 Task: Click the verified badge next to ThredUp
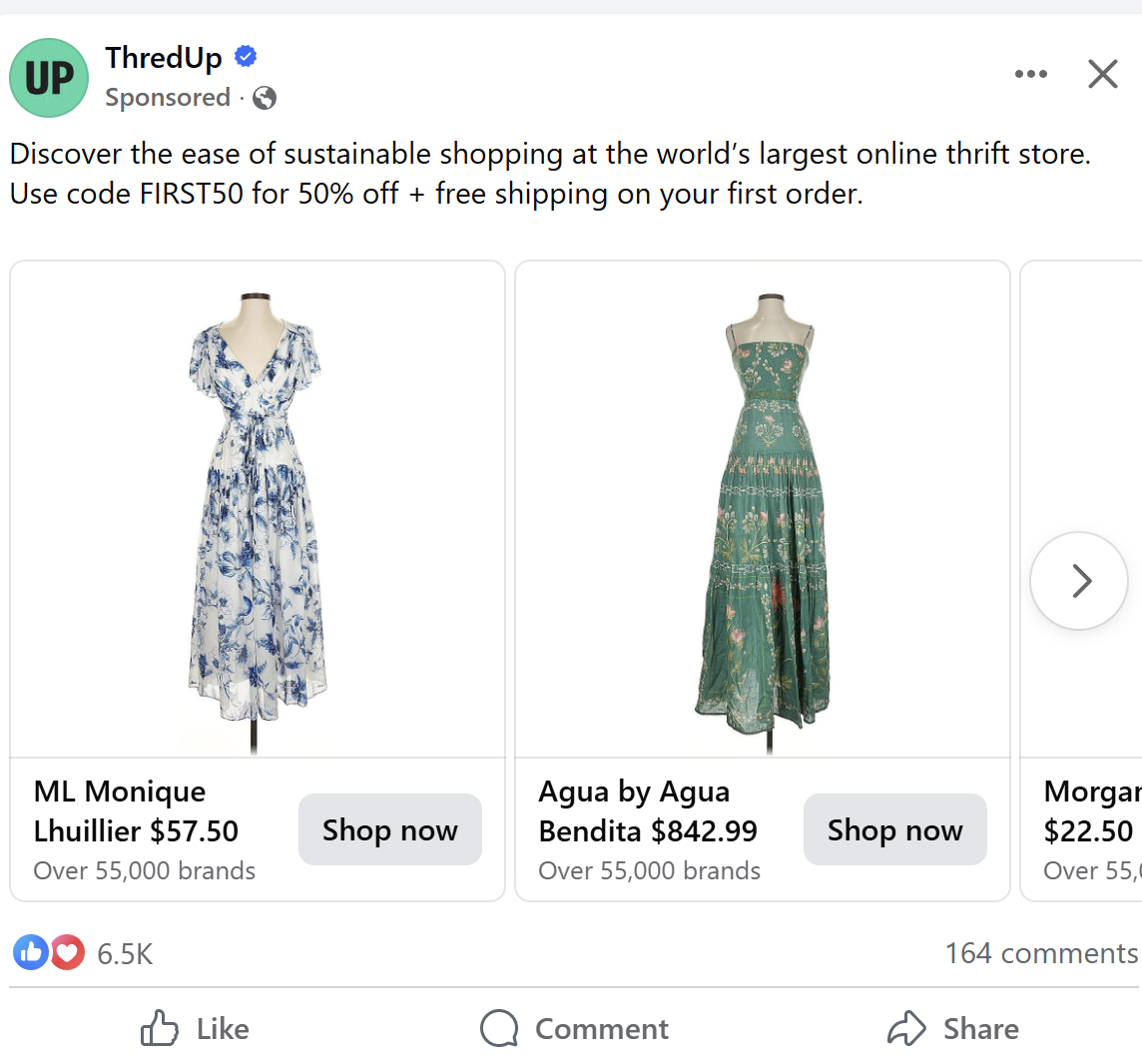pyautogui.click(x=246, y=57)
